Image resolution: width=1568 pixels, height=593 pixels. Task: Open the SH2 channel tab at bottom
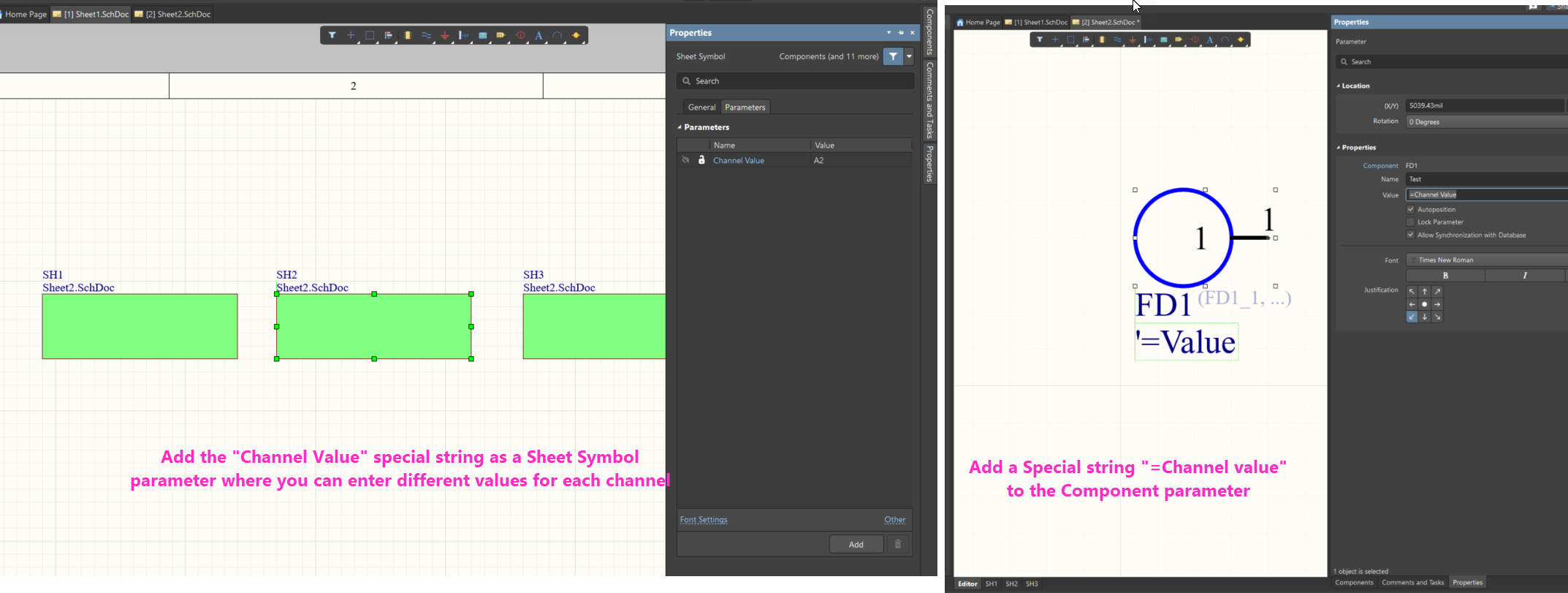click(1011, 583)
